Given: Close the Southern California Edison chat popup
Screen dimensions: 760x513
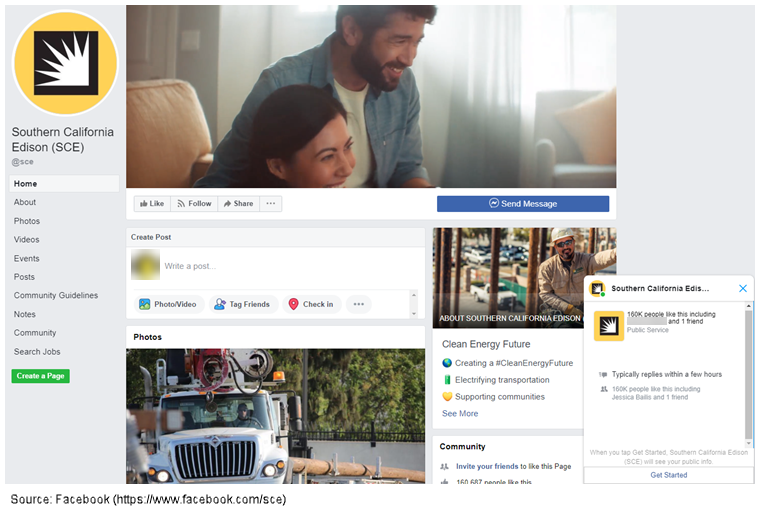Looking at the screenshot, I should [x=743, y=289].
